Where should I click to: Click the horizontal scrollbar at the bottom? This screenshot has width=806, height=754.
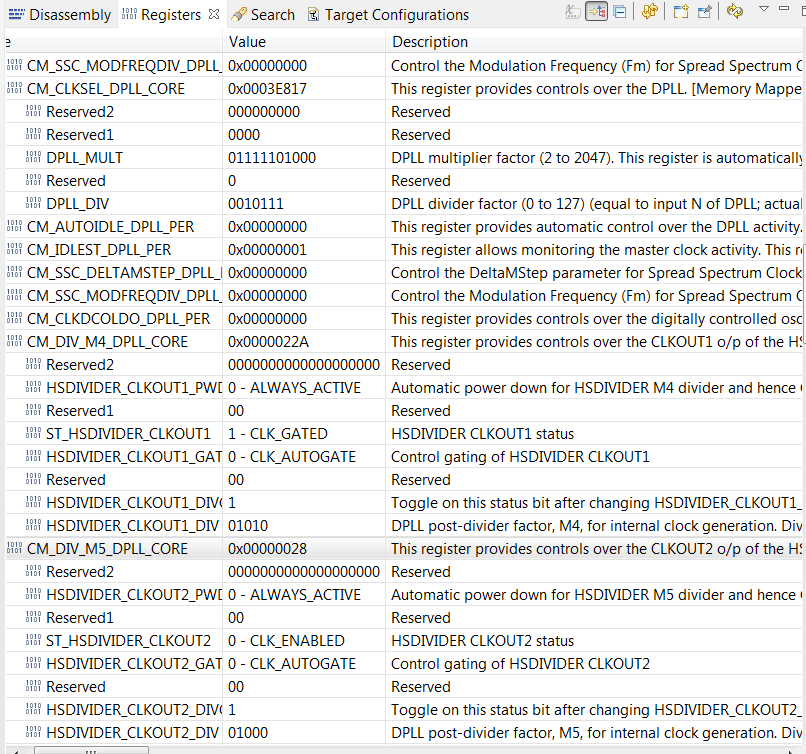click(90, 748)
